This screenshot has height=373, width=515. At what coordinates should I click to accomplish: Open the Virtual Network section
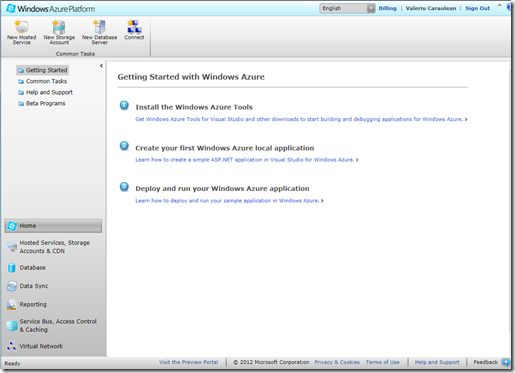pyautogui.click(x=53, y=346)
